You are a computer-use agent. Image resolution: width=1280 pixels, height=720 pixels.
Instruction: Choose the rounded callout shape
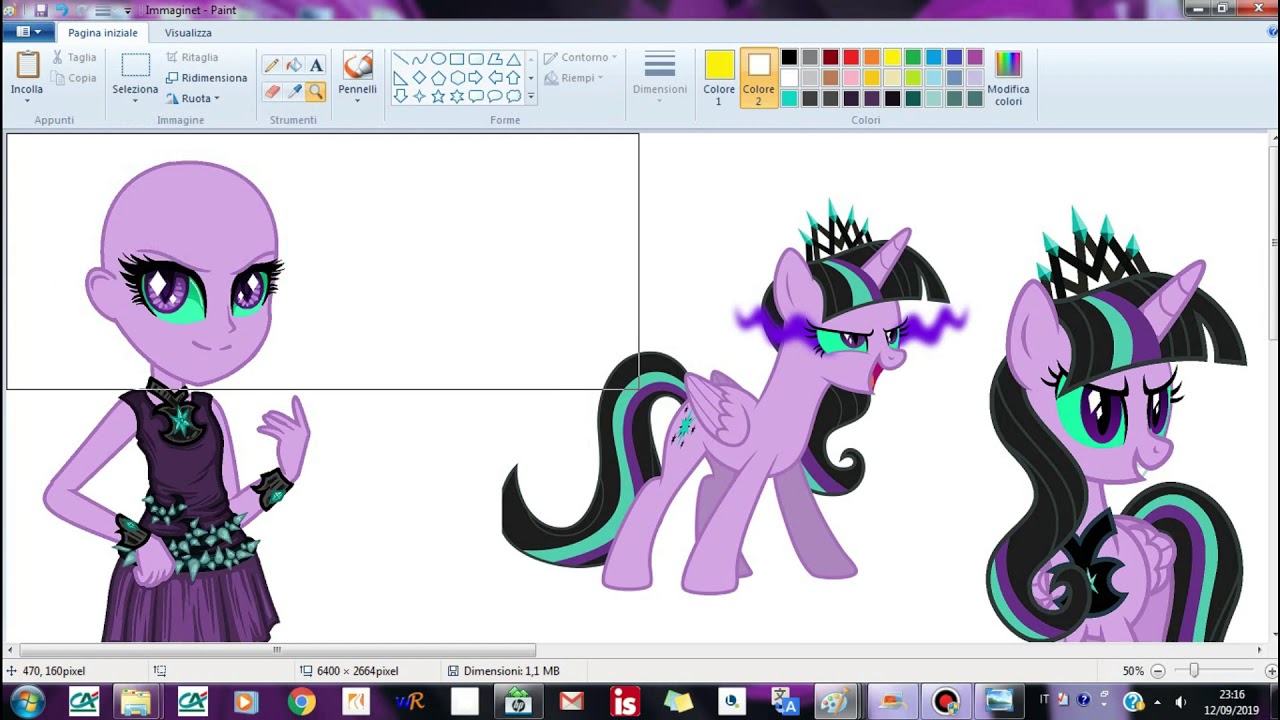(476, 96)
